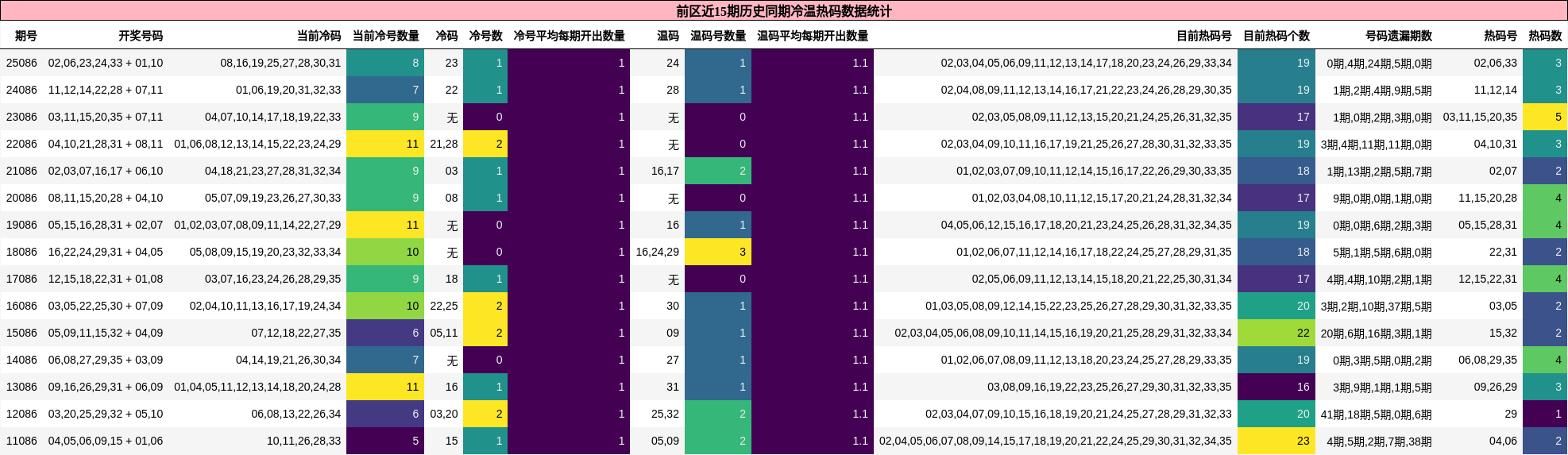Select cold codes cell '08,16,19,25,27,28,30,31'

tap(280, 63)
